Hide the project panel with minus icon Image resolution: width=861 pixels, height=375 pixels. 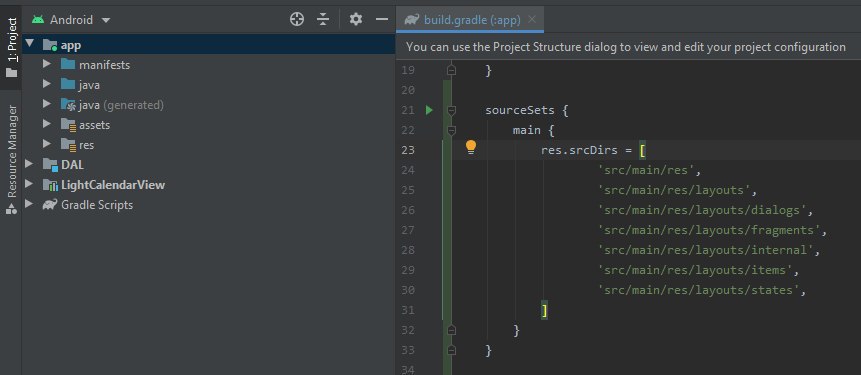[382, 20]
